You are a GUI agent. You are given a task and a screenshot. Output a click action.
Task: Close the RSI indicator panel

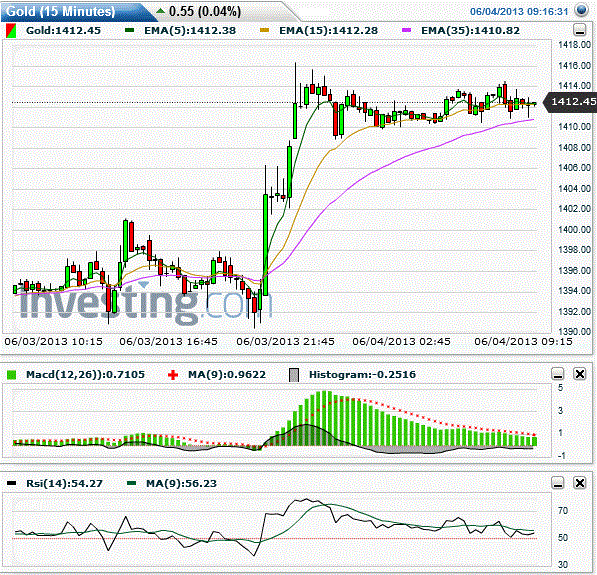point(580,483)
